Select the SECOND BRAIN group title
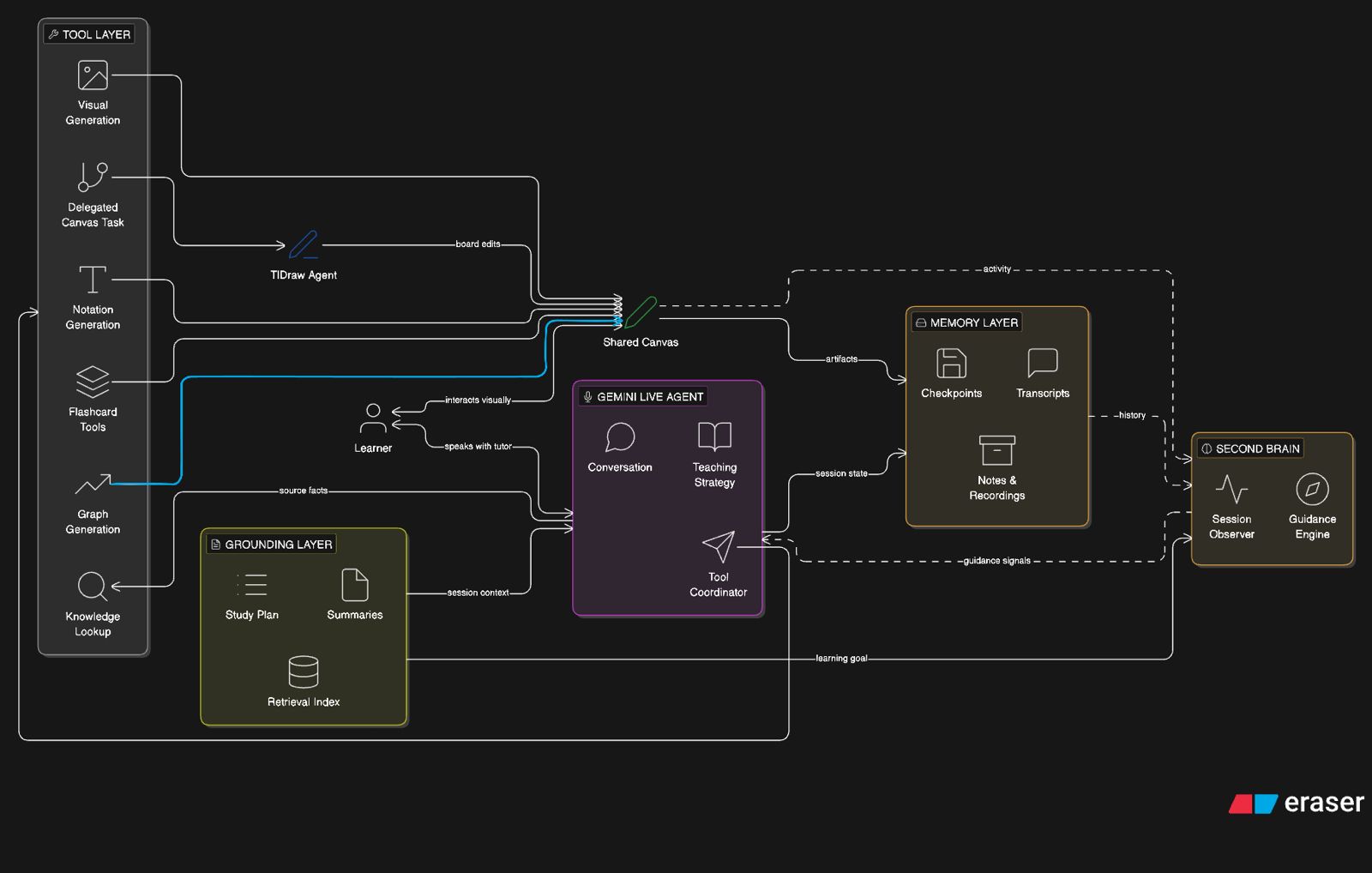The image size is (1372, 873). [1258, 449]
